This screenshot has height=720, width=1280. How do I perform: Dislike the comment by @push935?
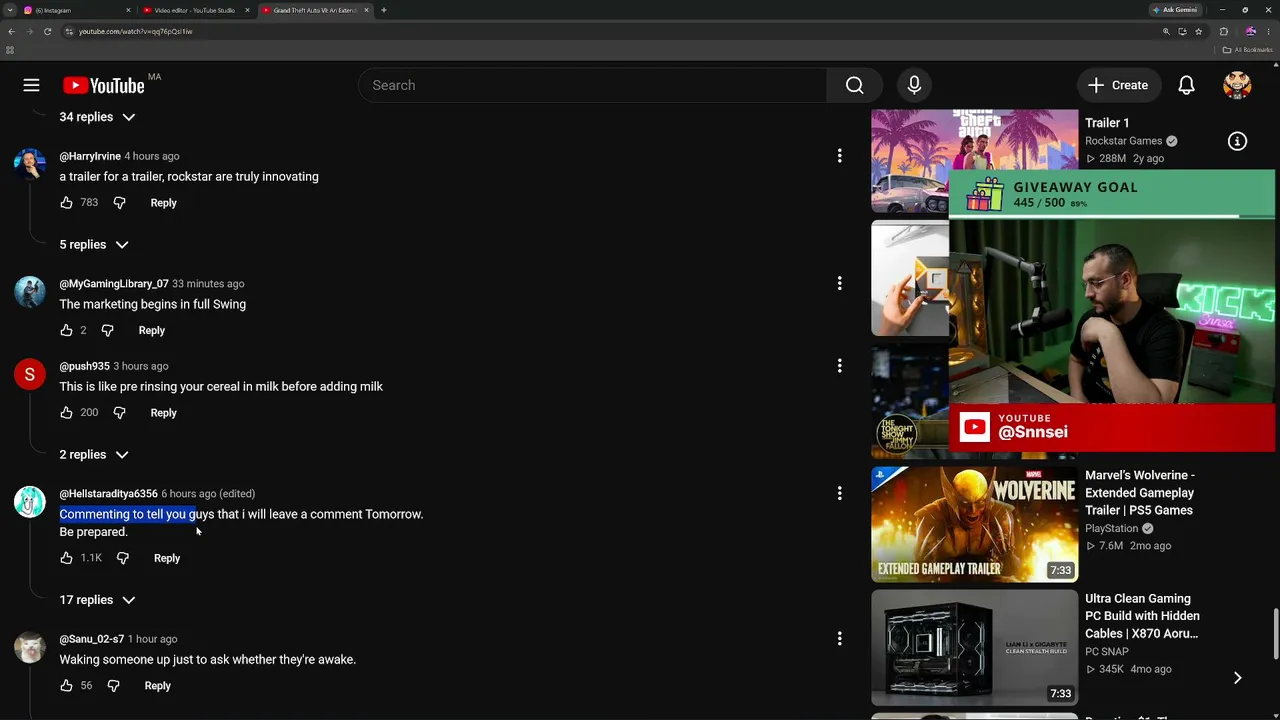point(119,413)
